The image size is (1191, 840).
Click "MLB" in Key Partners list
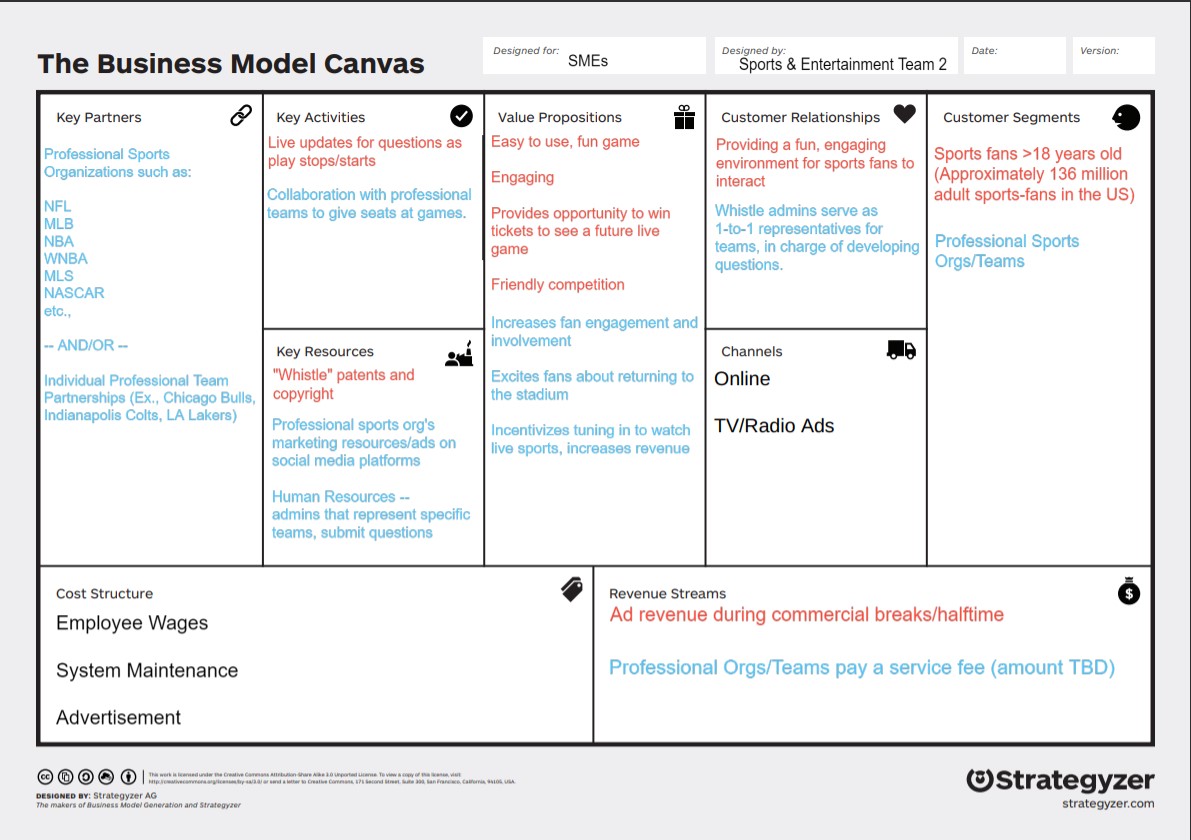click(x=58, y=223)
